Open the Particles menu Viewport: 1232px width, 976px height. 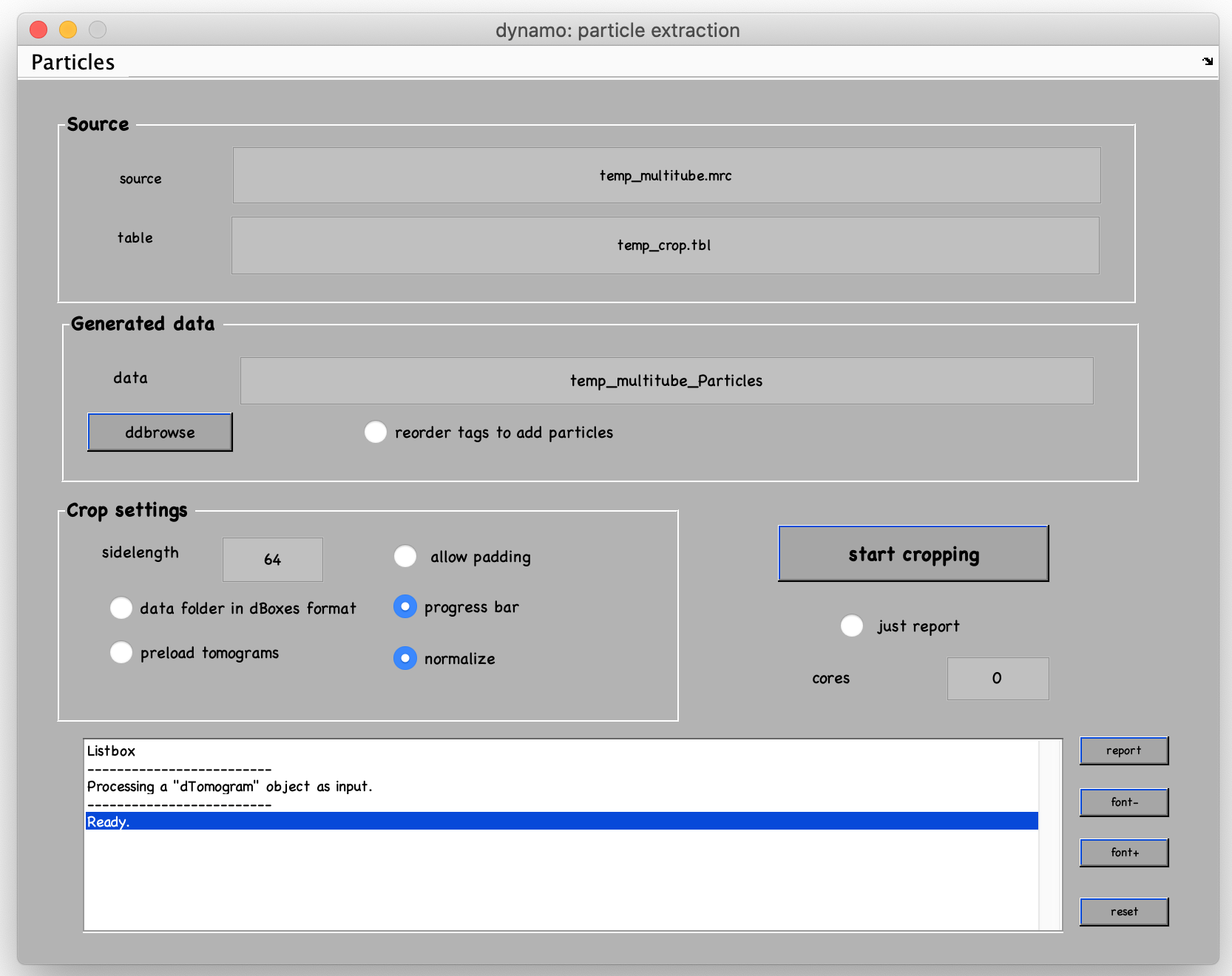(x=73, y=62)
